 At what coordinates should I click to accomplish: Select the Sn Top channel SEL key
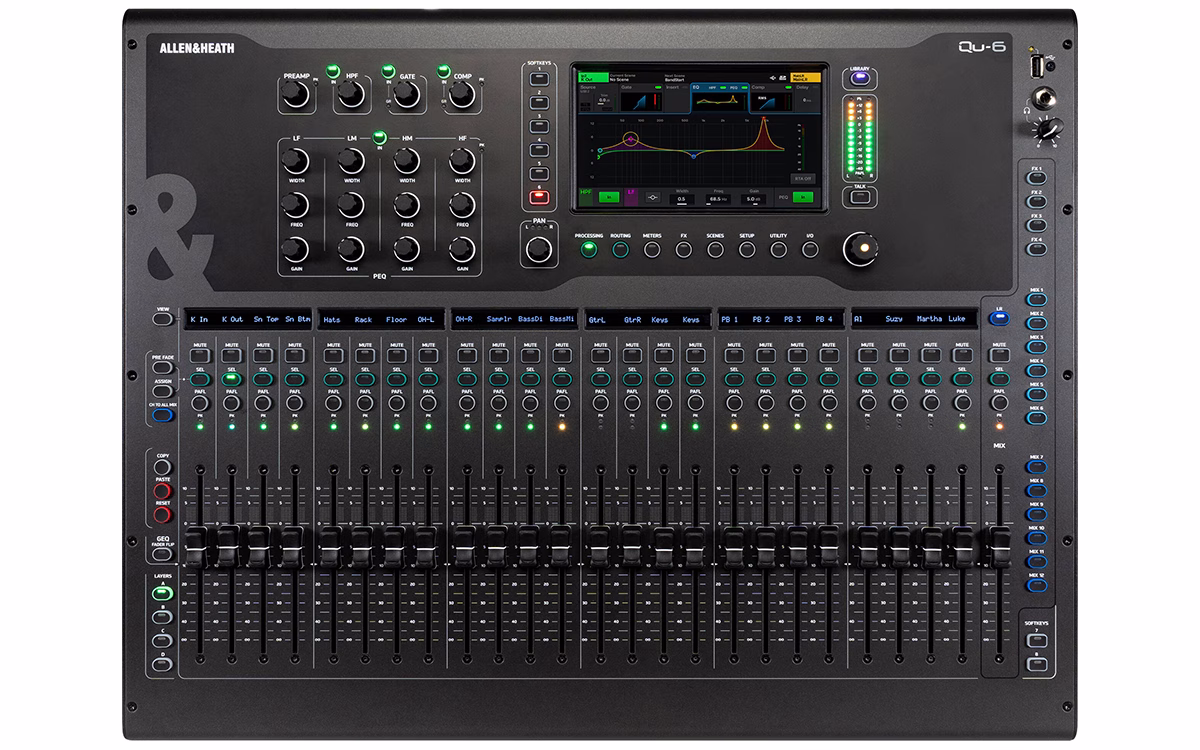[263, 380]
